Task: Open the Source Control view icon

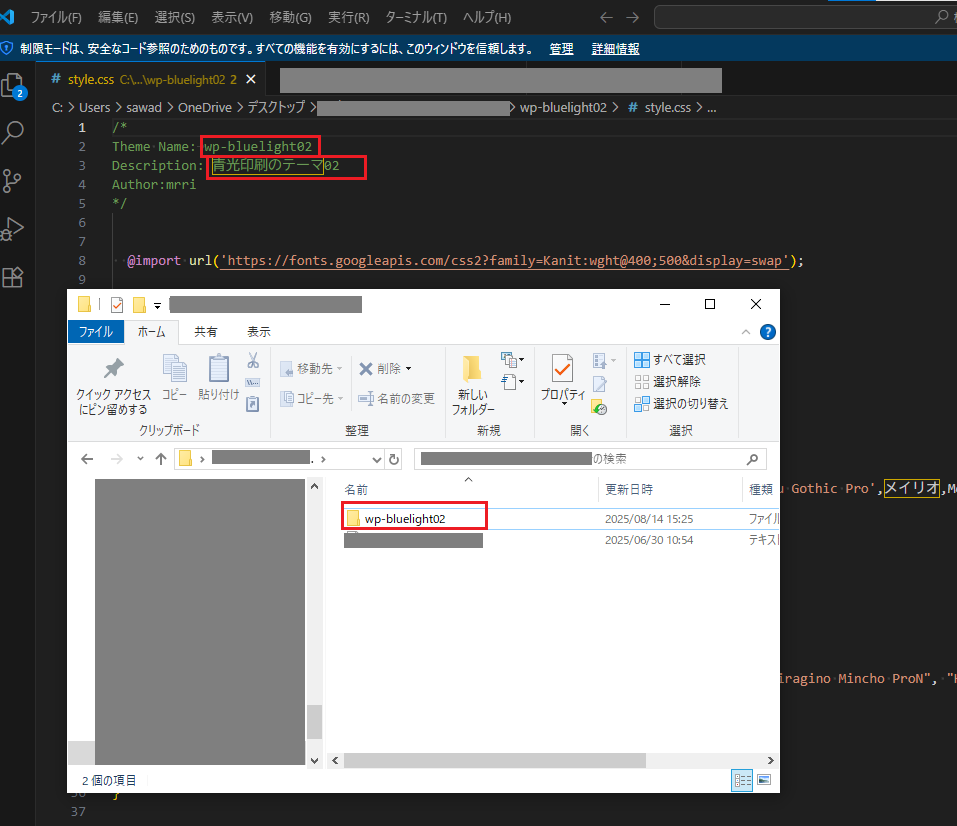Action: point(13,181)
